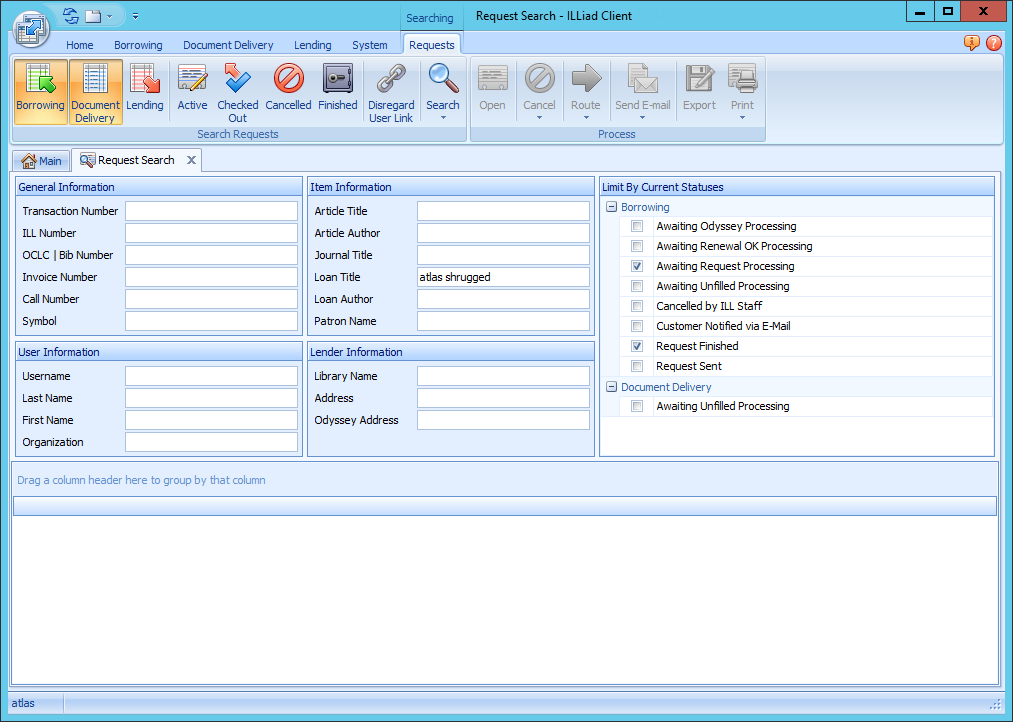Image resolution: width=1013 pixels, height=722 pixels.
Task: Collapse the Document Delivery status group
Action: [x=611, y=387]
